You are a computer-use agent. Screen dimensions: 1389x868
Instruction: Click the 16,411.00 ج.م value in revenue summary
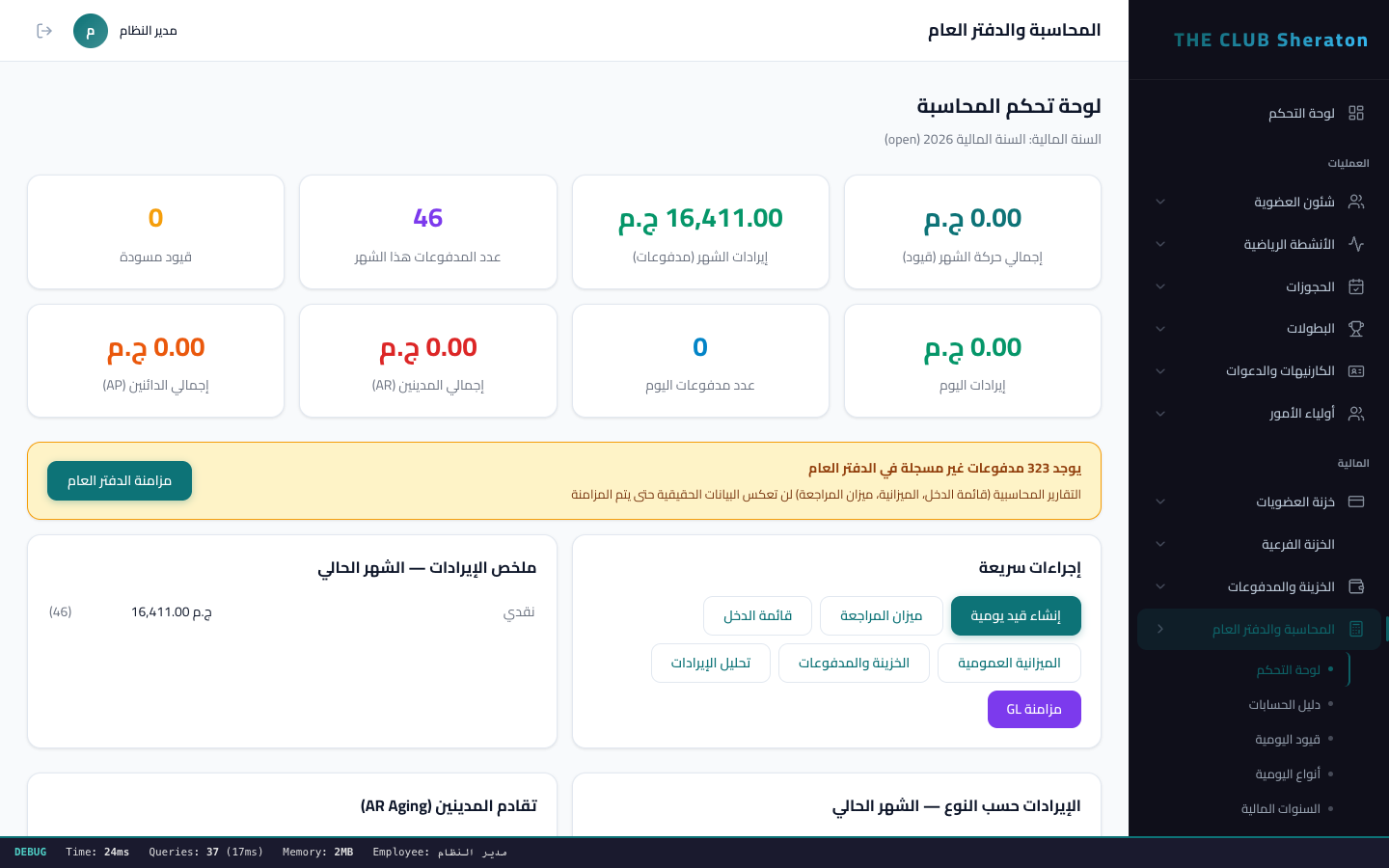coord(172,611)
